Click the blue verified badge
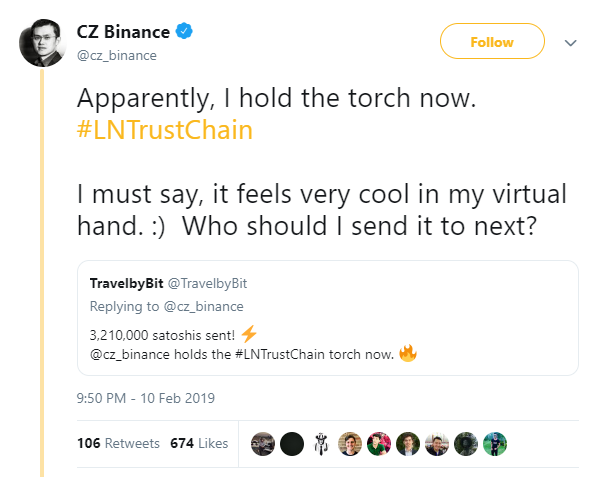 pos(184,32)
